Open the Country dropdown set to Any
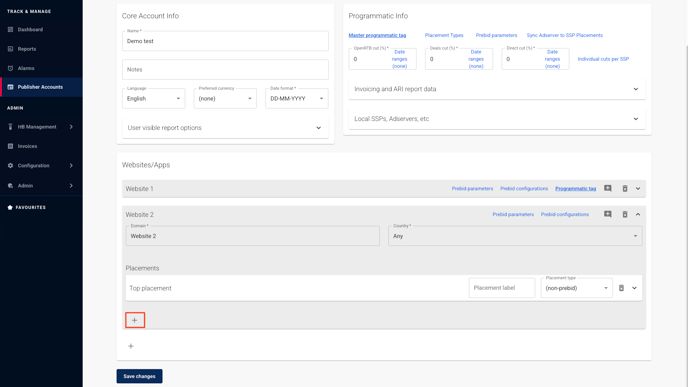Viewport: 688px width, 387px height. 515,236
